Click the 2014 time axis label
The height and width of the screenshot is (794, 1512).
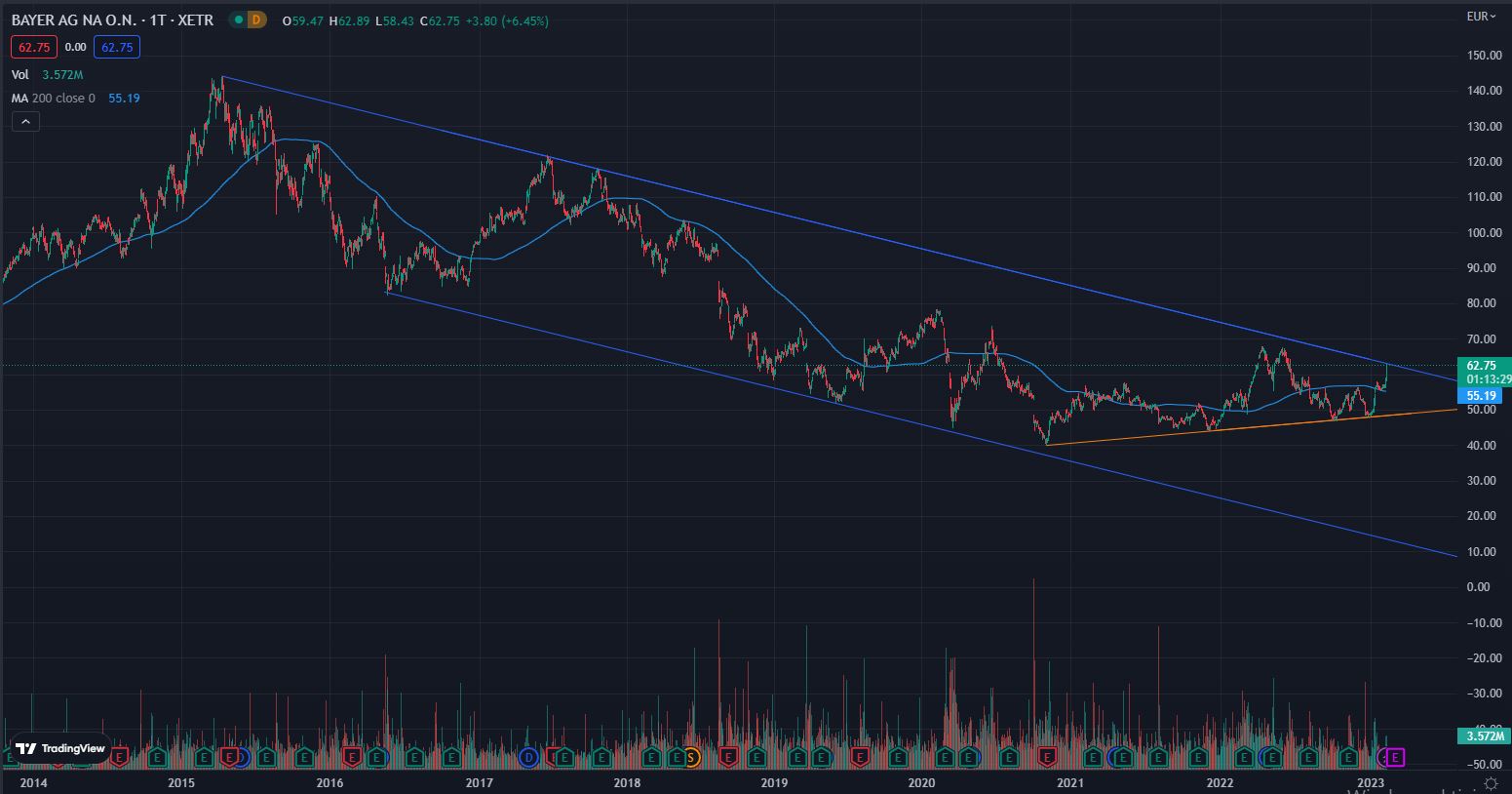tap(34, 782)
